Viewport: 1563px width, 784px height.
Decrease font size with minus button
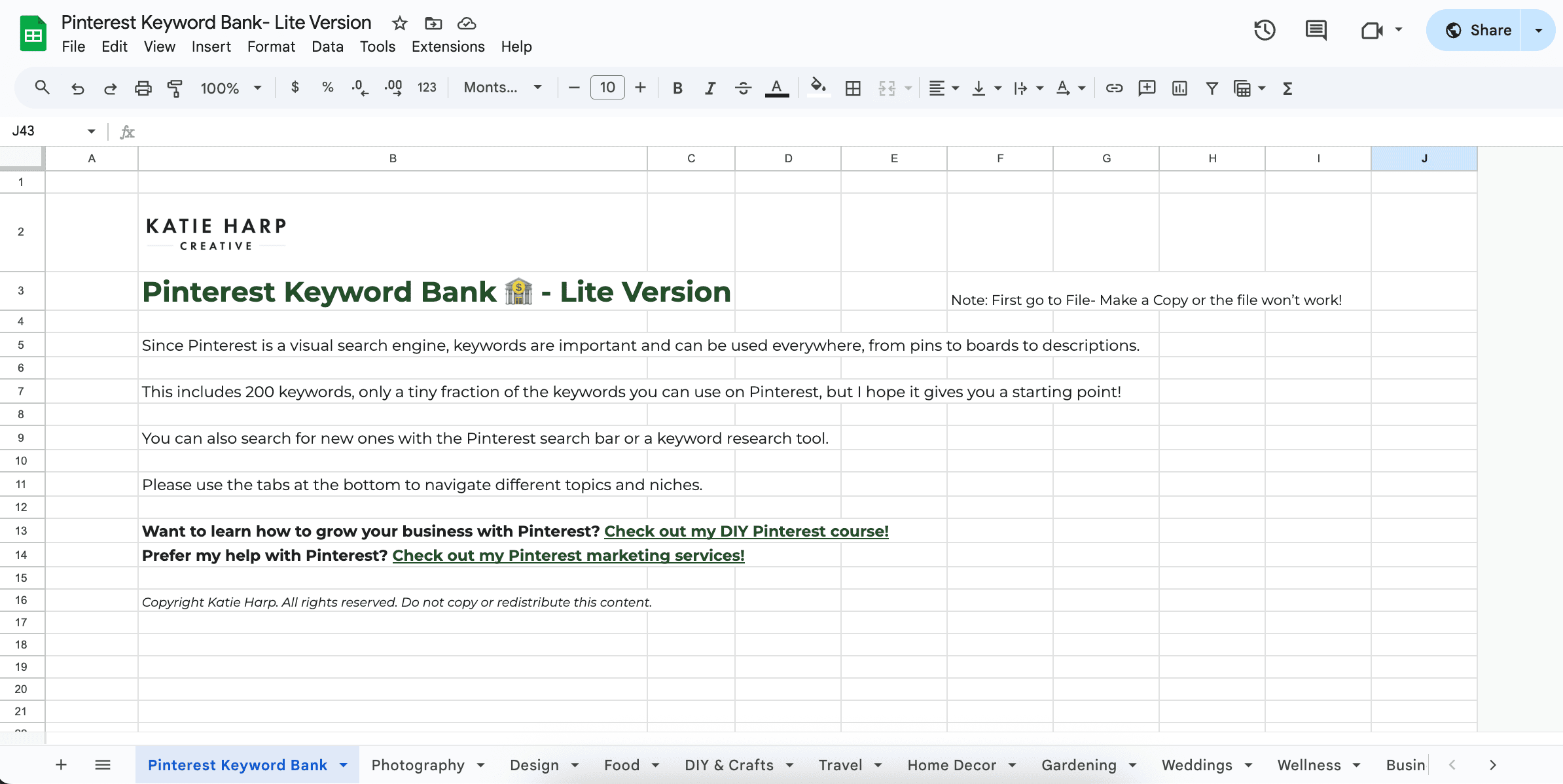pyautogui.click(x=574, y=88)
